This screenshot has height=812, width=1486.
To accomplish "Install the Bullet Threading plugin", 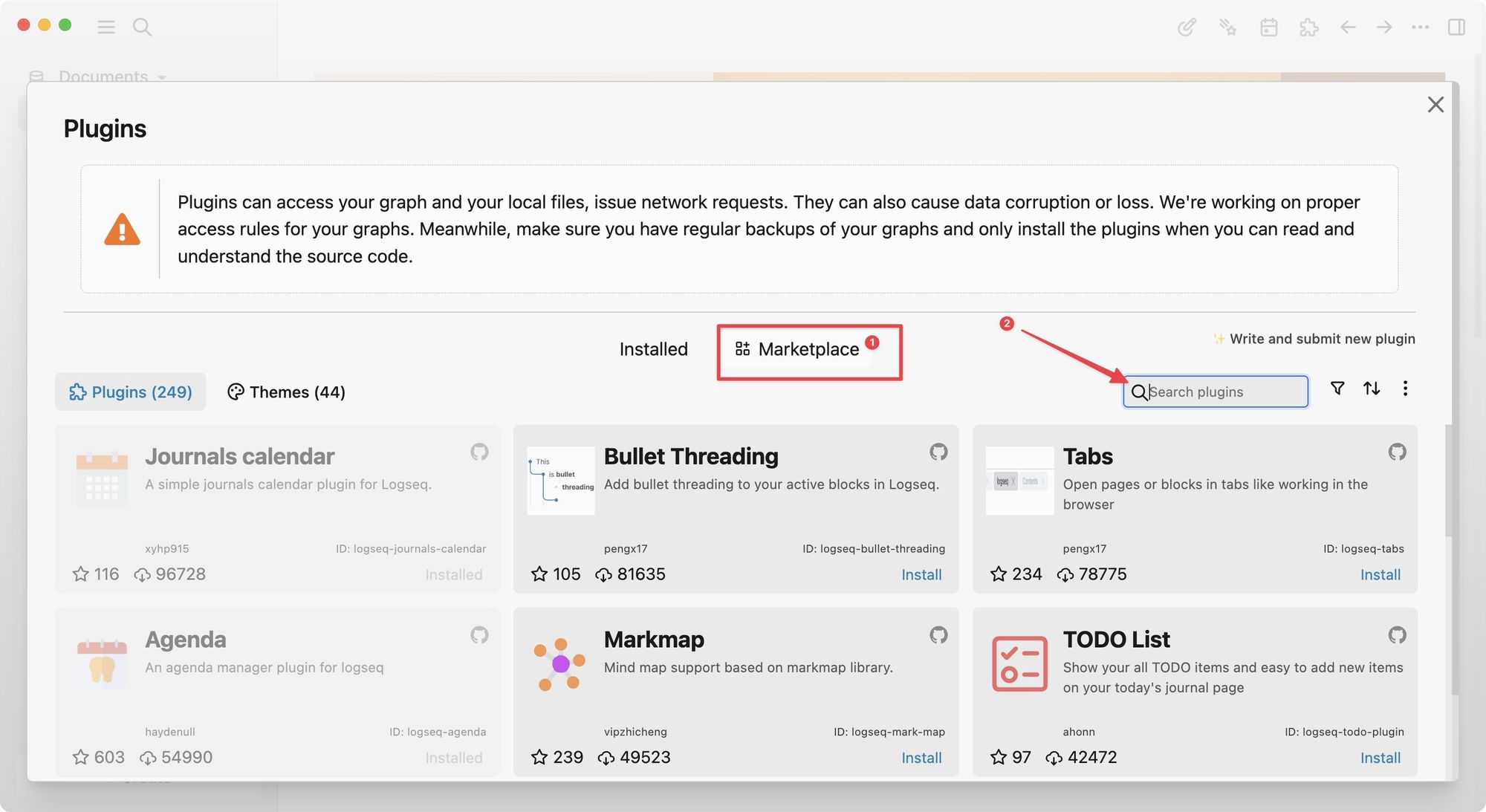I will click(x=920, y=574).
